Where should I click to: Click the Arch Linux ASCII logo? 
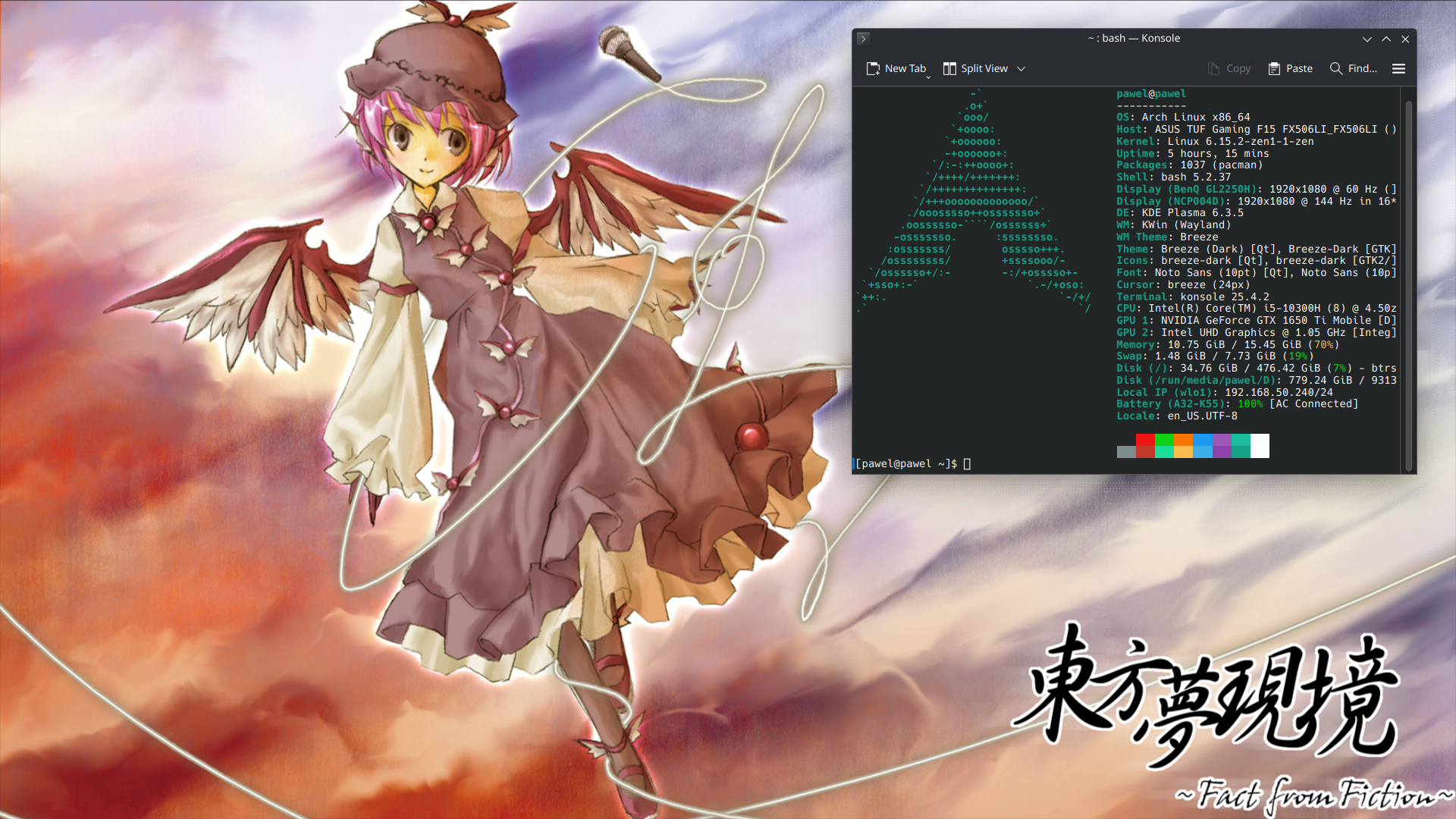point(974,201)
